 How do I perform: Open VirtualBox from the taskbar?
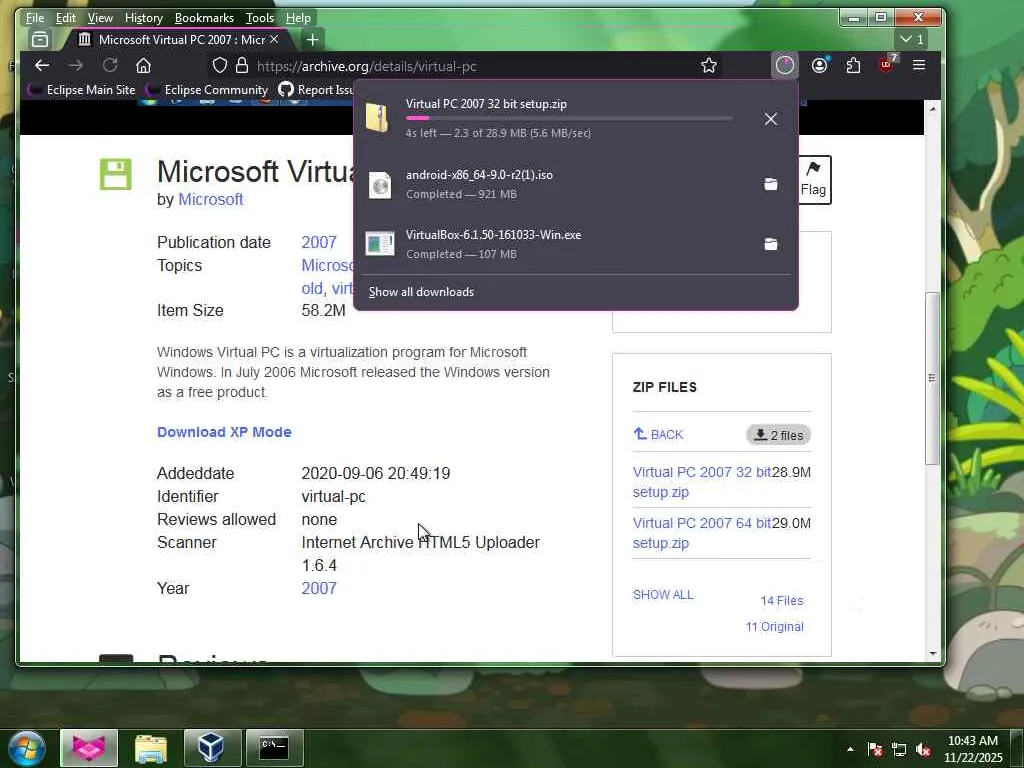point(212,747)
